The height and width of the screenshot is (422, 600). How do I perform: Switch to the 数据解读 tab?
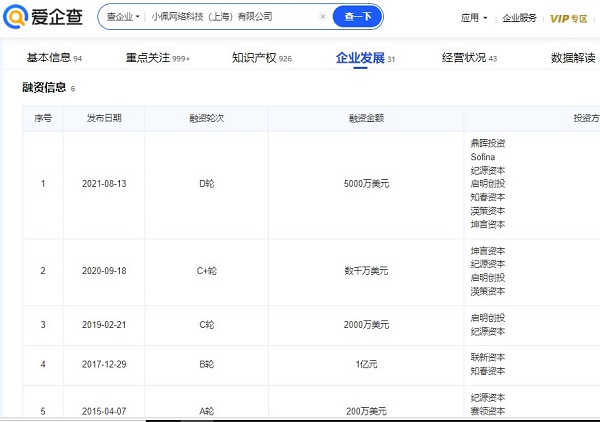(x=573, y=58)
